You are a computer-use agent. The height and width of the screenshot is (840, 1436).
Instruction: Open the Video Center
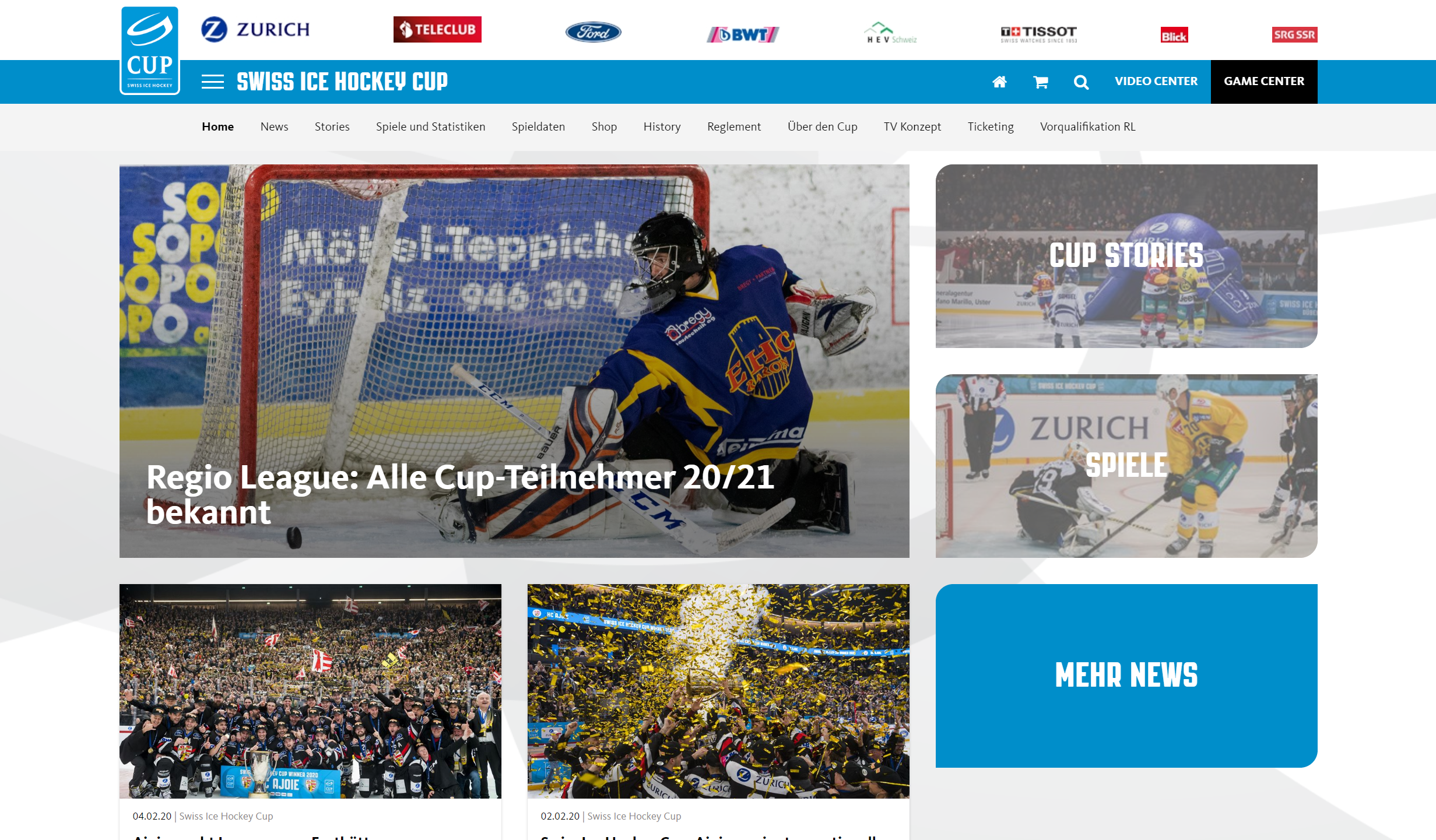(x=1156, y=82)
